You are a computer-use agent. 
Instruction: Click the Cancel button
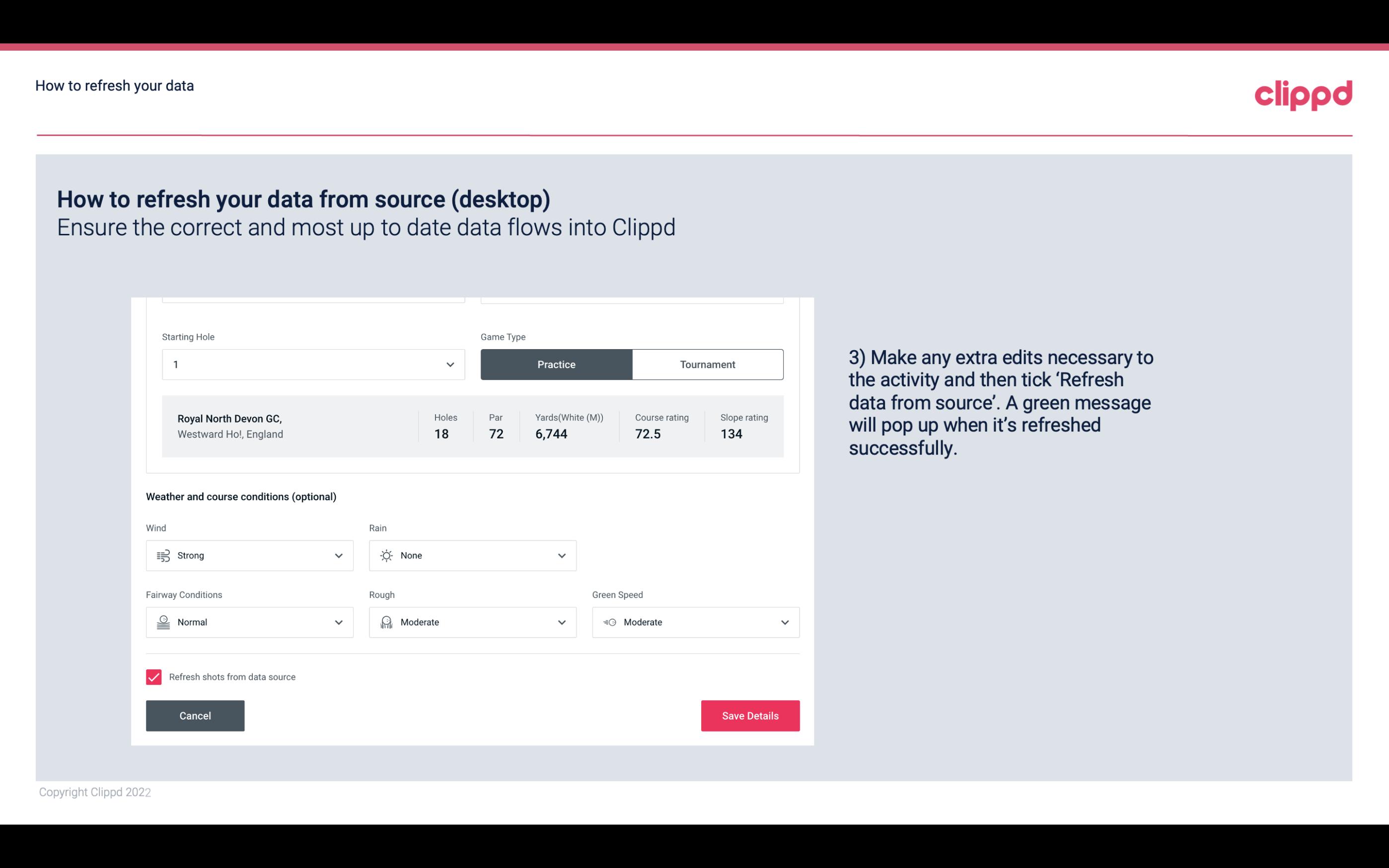195,715
